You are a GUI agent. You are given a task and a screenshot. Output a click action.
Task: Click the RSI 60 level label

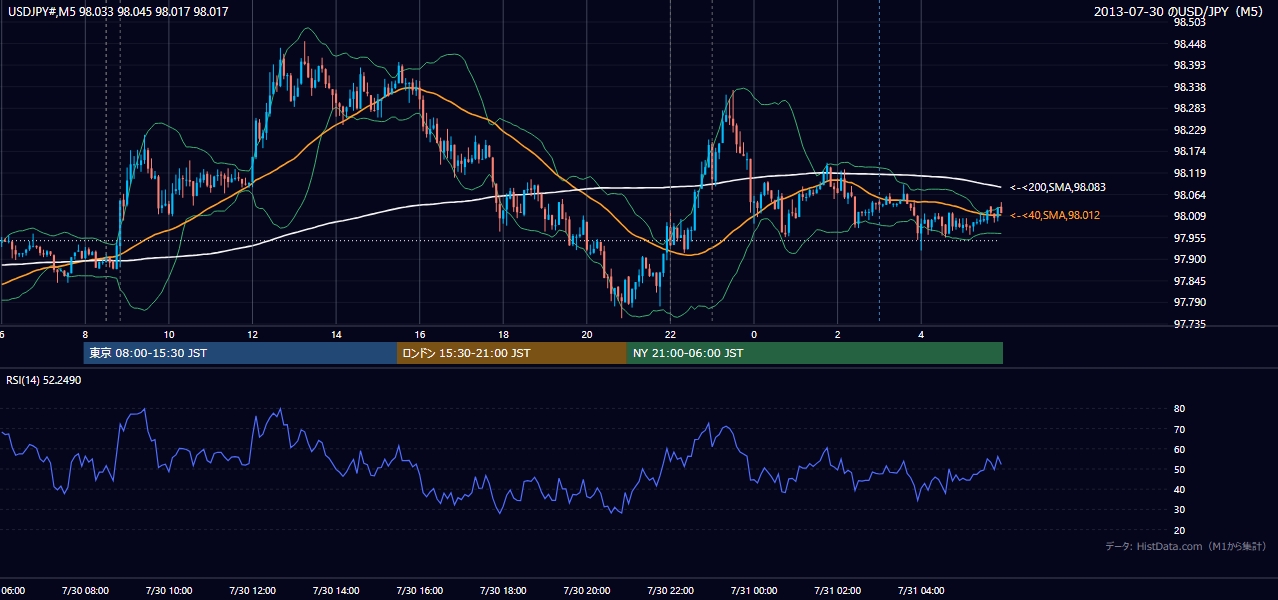pos(1179,449)
